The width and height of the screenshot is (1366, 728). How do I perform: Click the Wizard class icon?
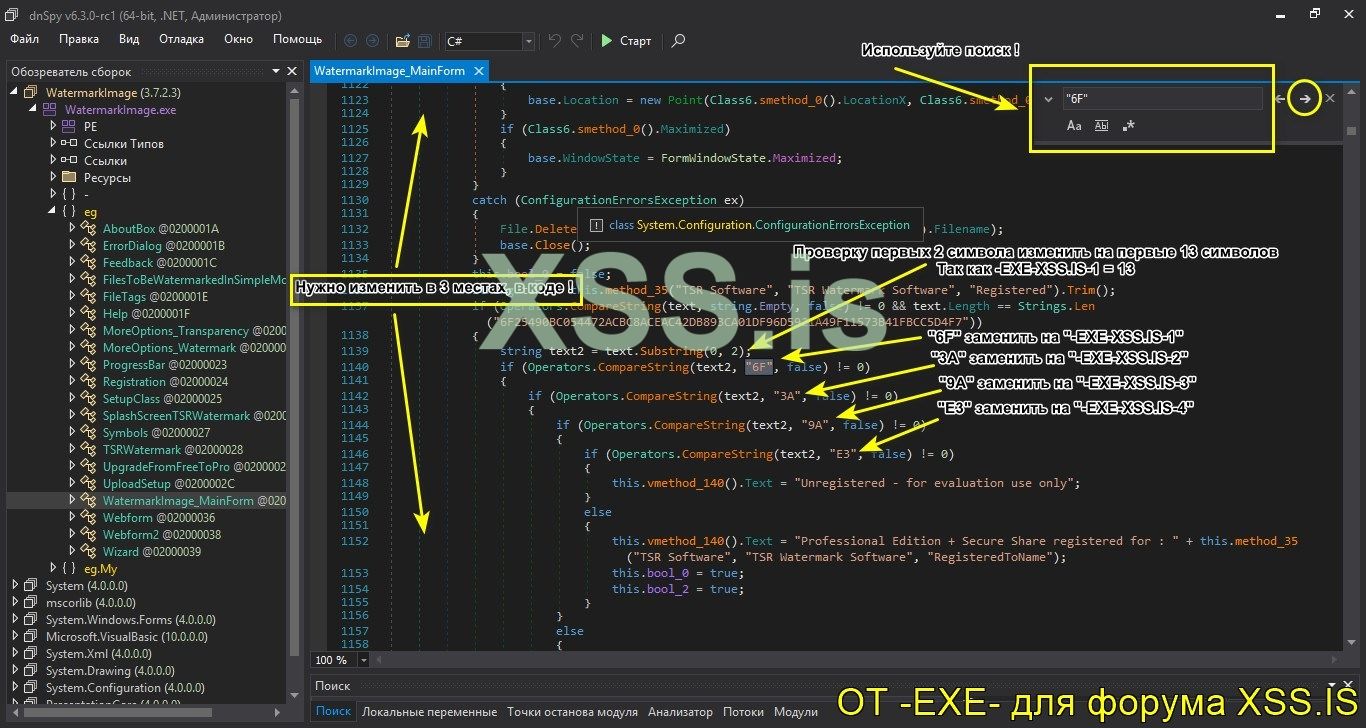pos(88,551)
